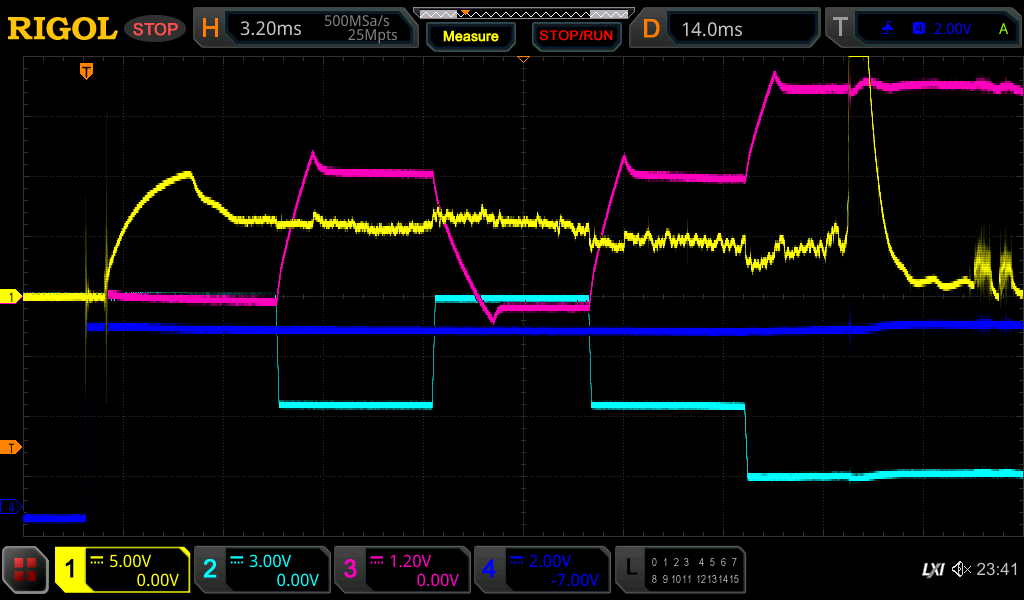Open the Measure menu
This screenshot has width=1024, height=600.
click(x=470, y=36)
